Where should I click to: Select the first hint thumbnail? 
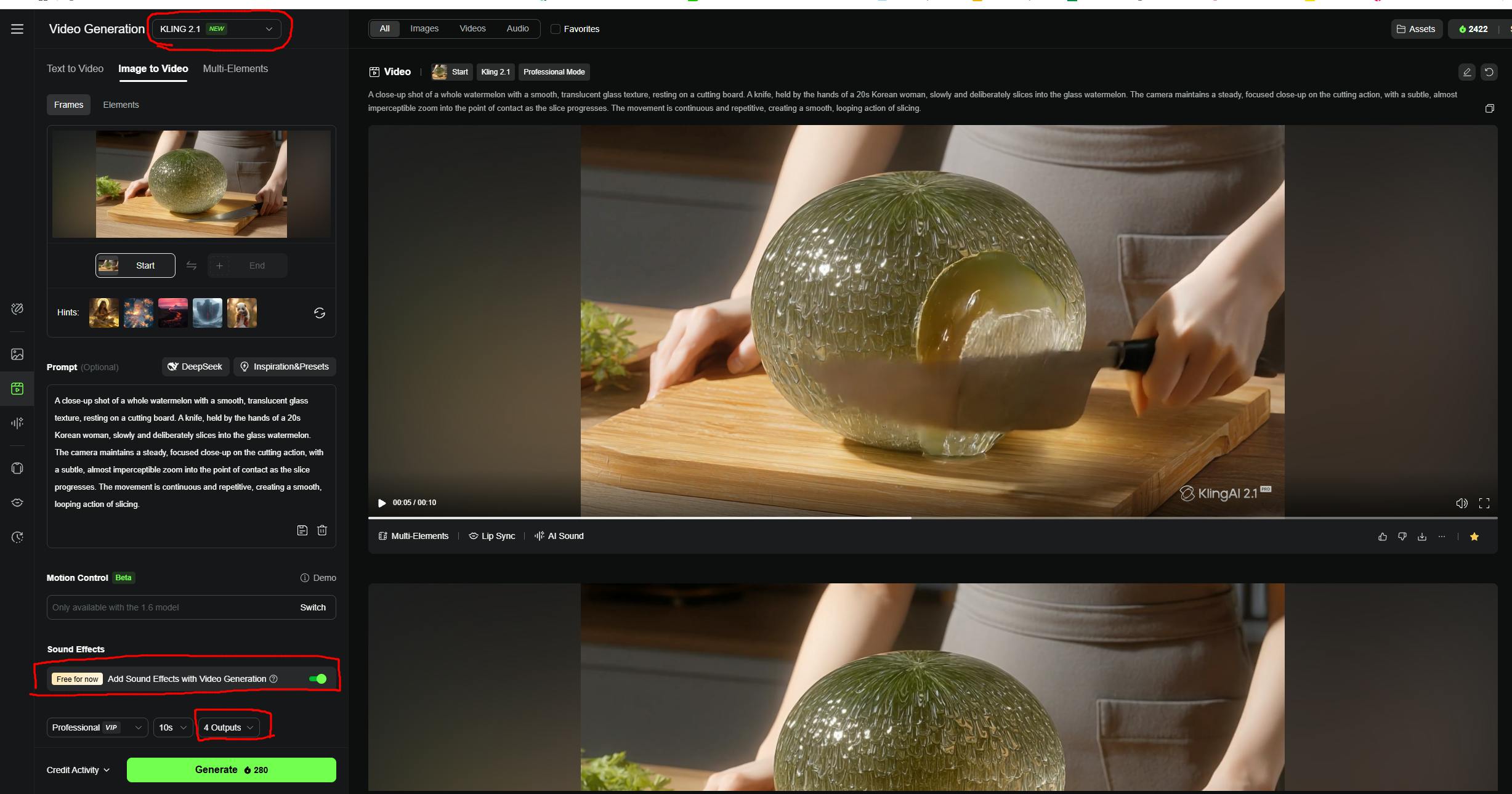[104, 313]
